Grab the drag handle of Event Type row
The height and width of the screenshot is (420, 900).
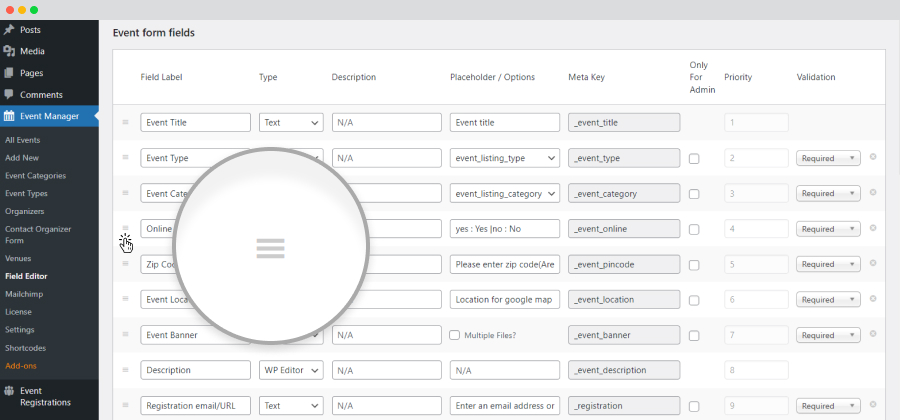coord(125,157)
